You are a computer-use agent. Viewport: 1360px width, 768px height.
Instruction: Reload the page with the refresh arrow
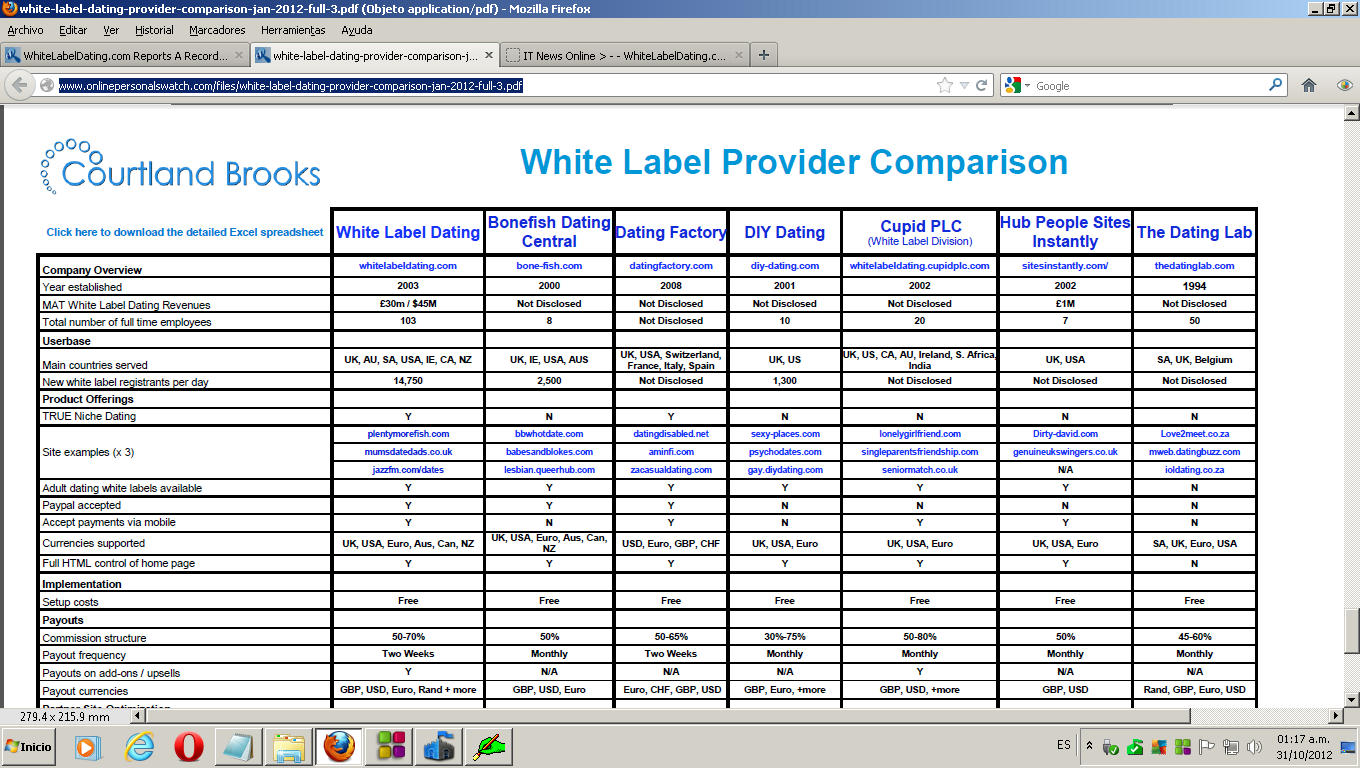(x=982, y=86)
